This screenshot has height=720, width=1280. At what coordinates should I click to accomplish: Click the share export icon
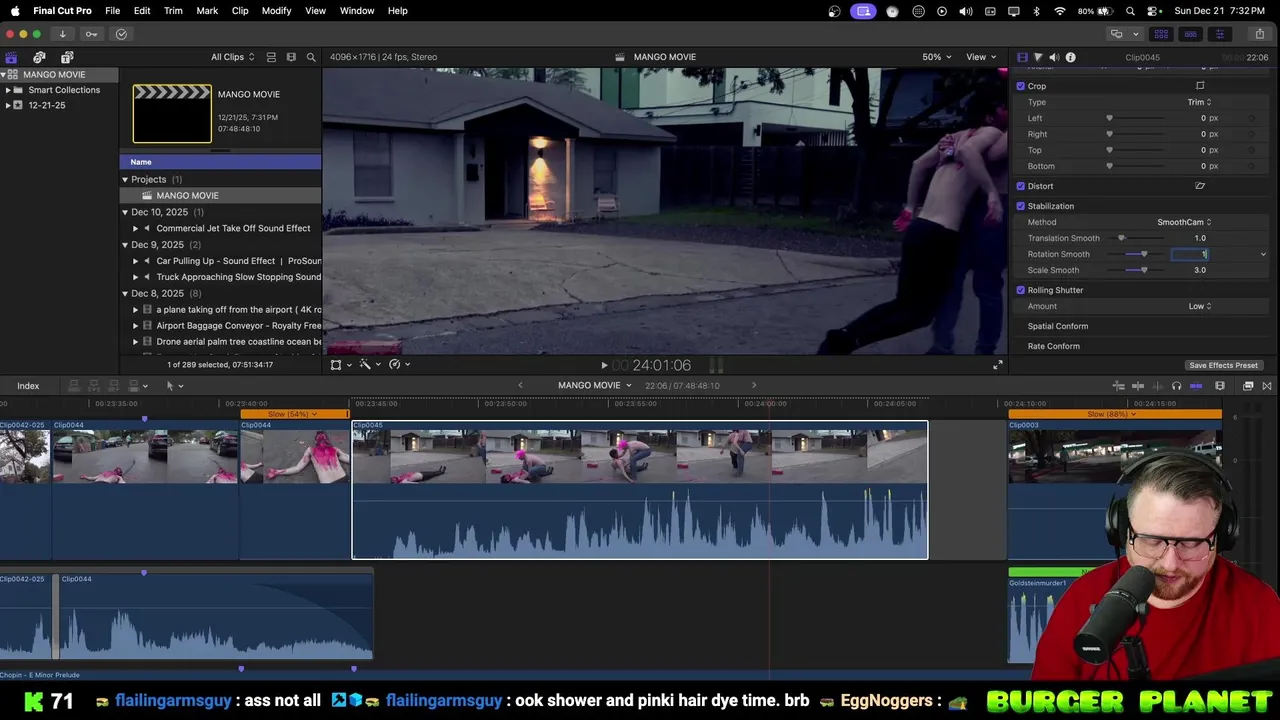click(x=1259, y=34)
